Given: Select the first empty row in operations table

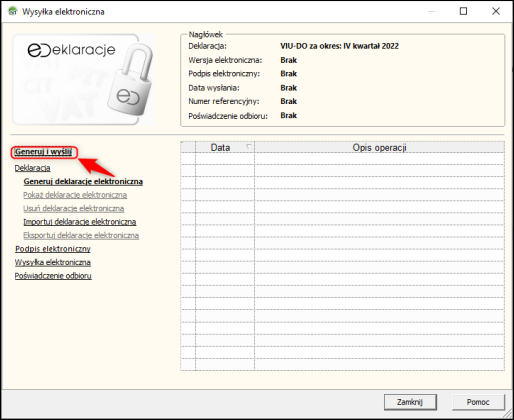Looking at the screenshot, I should pos(342,159).
